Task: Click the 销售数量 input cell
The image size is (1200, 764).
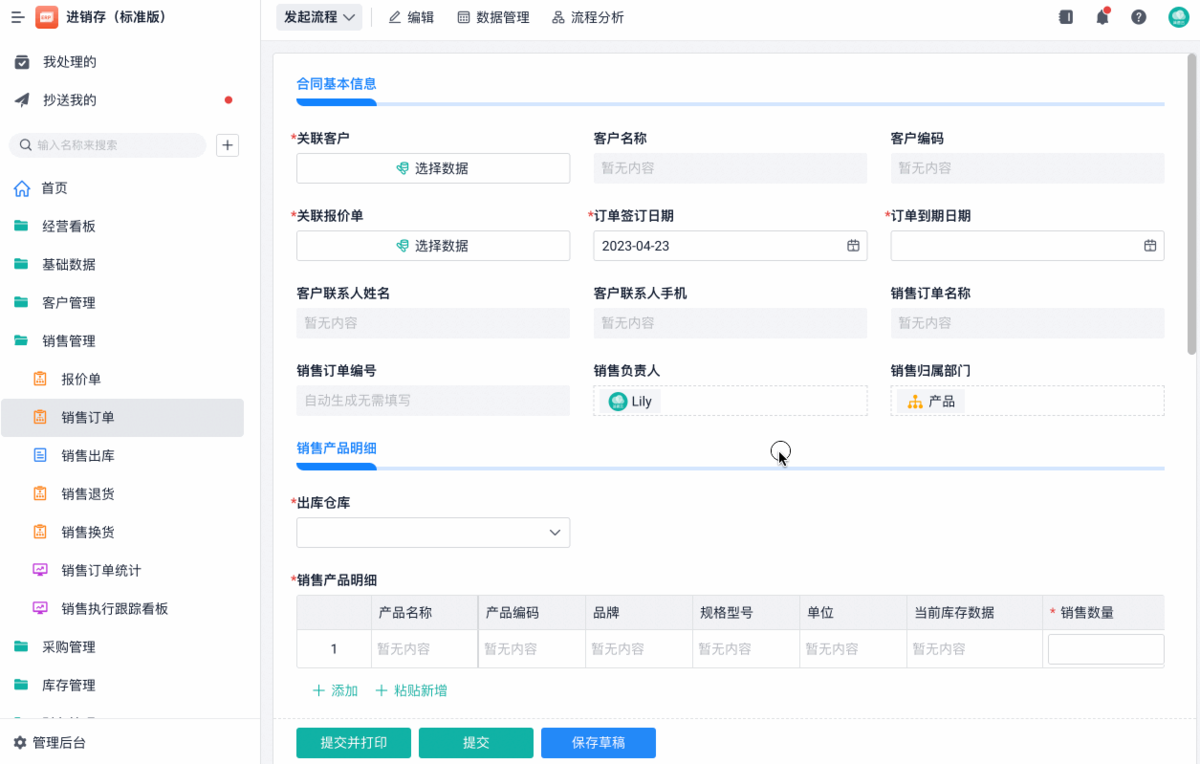Action: click(1105, 649)
